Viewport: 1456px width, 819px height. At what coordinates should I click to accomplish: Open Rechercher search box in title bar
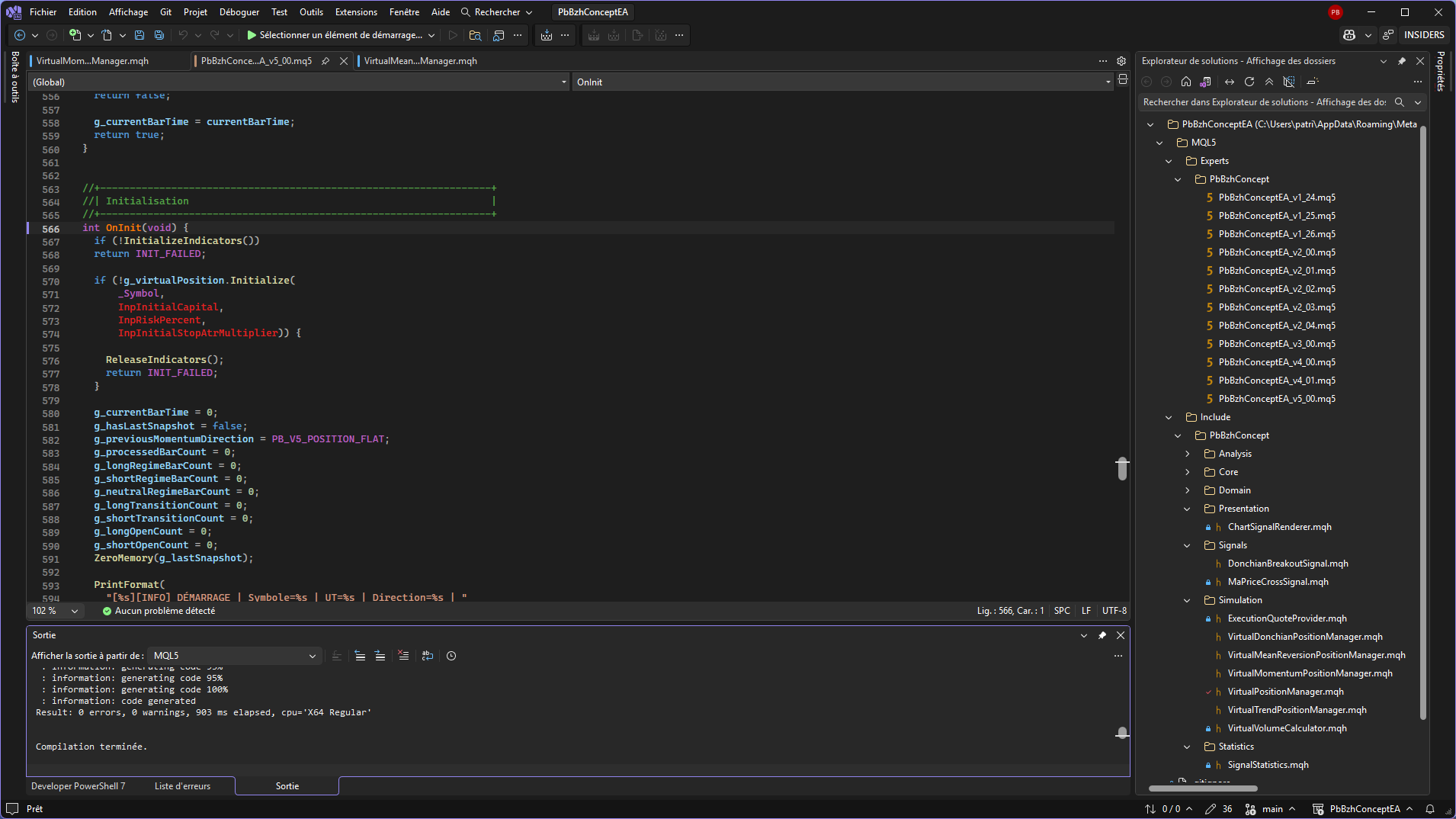496,12
